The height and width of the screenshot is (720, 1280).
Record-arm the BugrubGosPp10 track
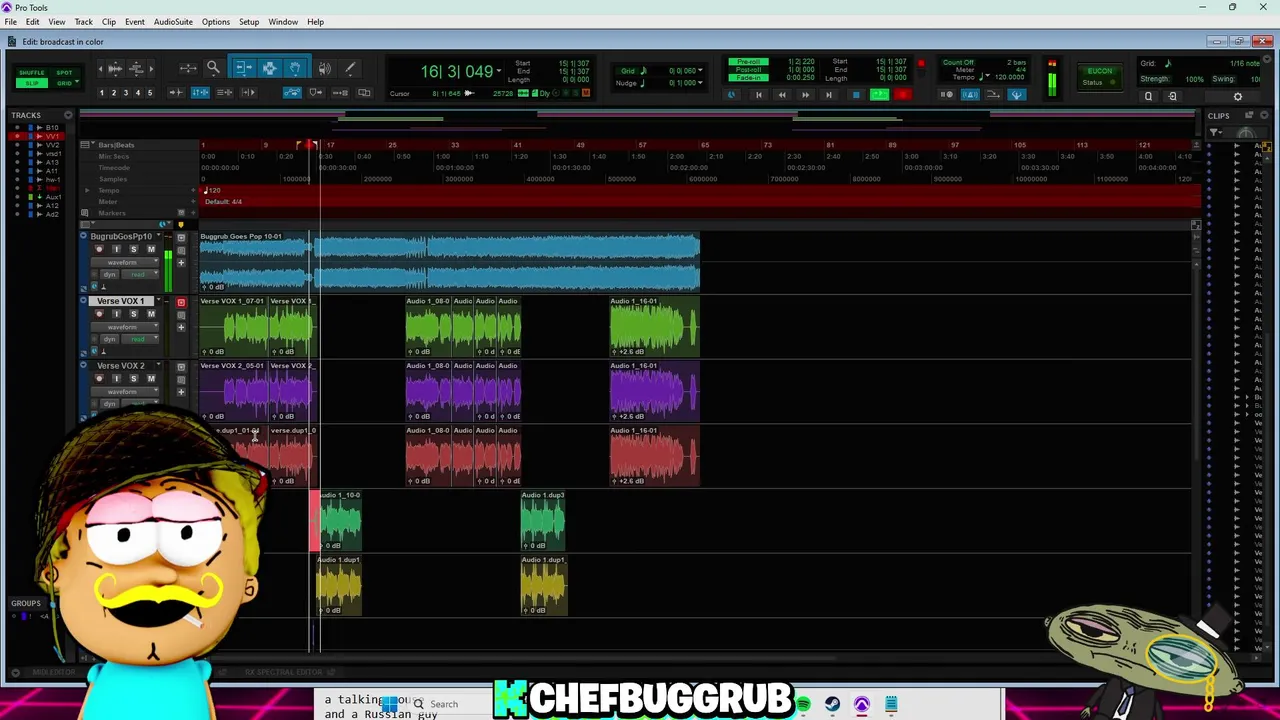[x=98, y=249]
